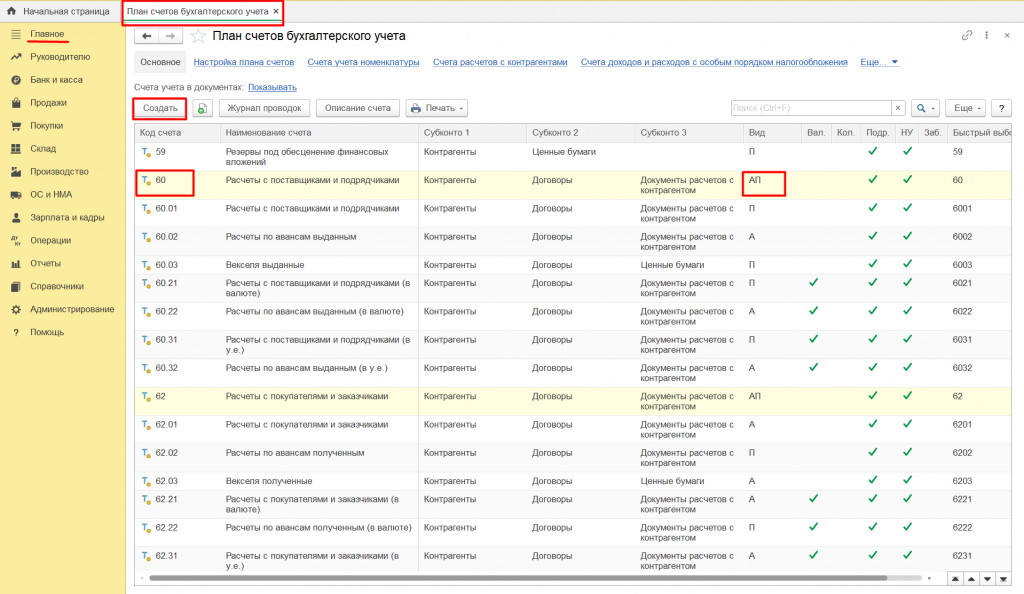Expand the Печать dropdown
Image resolution: width=1024 pixels, height=594 pixels.
point(438,108)
